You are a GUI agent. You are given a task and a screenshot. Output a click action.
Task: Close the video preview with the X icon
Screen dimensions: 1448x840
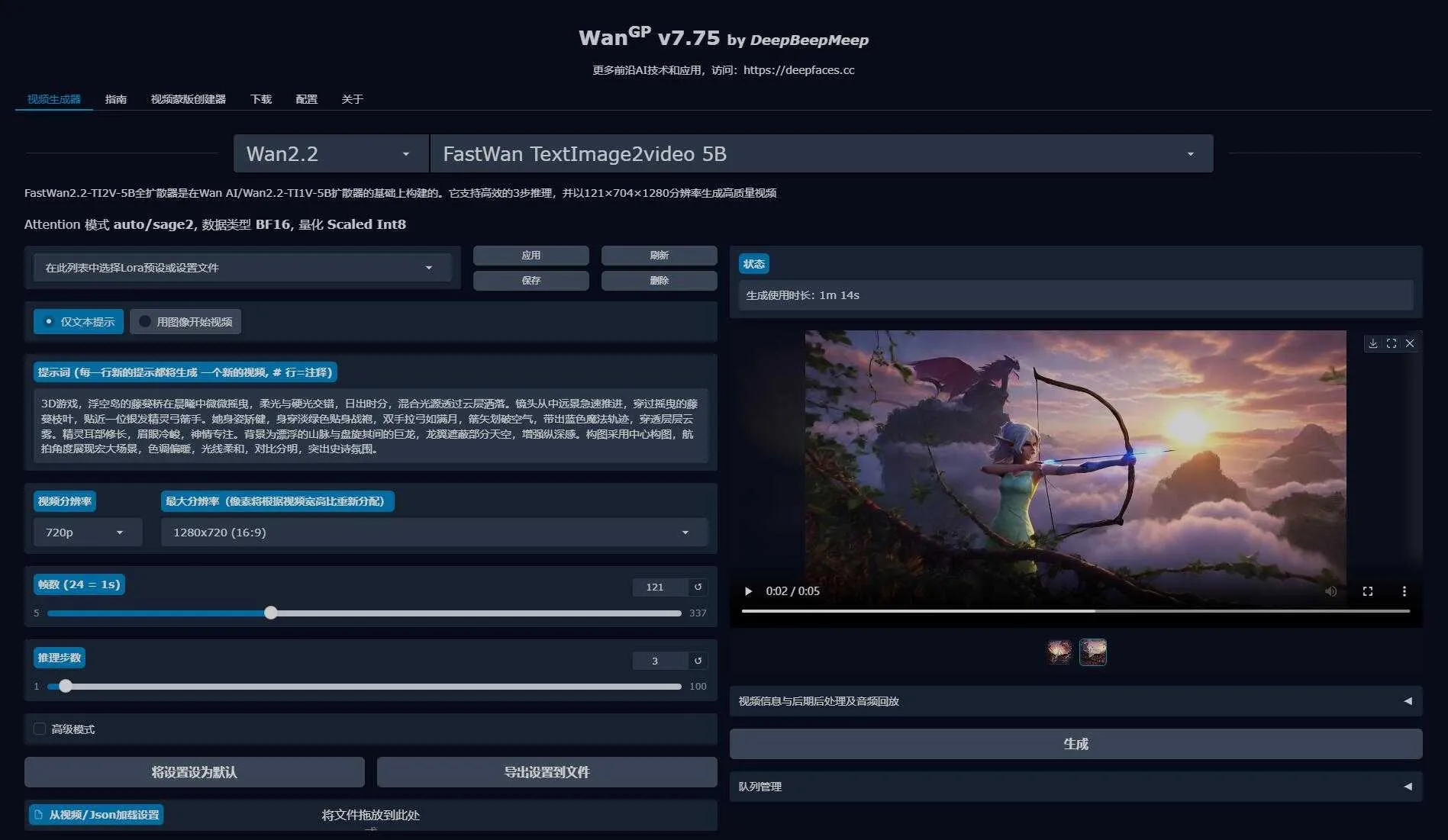(1410, 343)
